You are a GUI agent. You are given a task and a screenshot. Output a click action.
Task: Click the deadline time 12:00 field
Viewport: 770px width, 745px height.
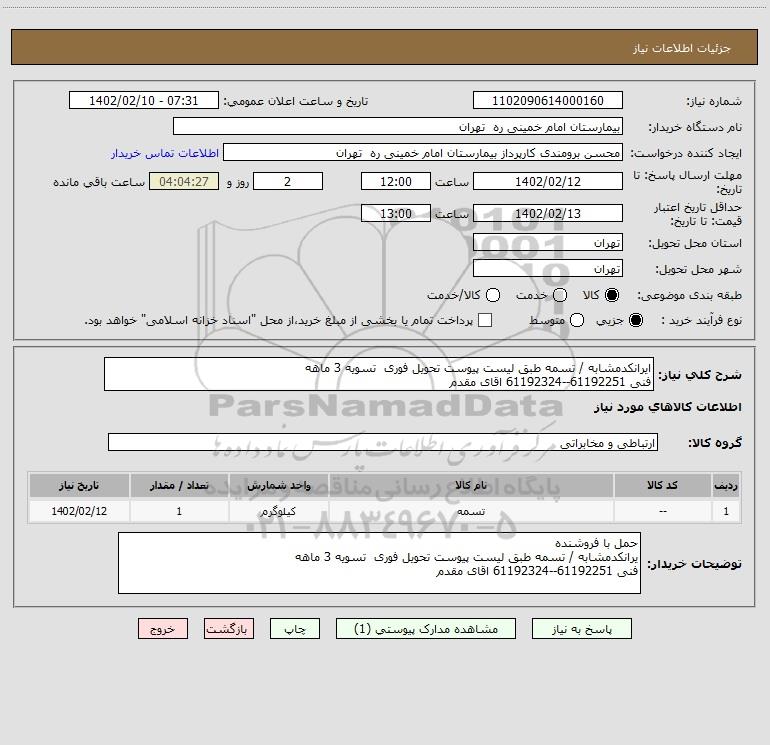tap(396, 181)
